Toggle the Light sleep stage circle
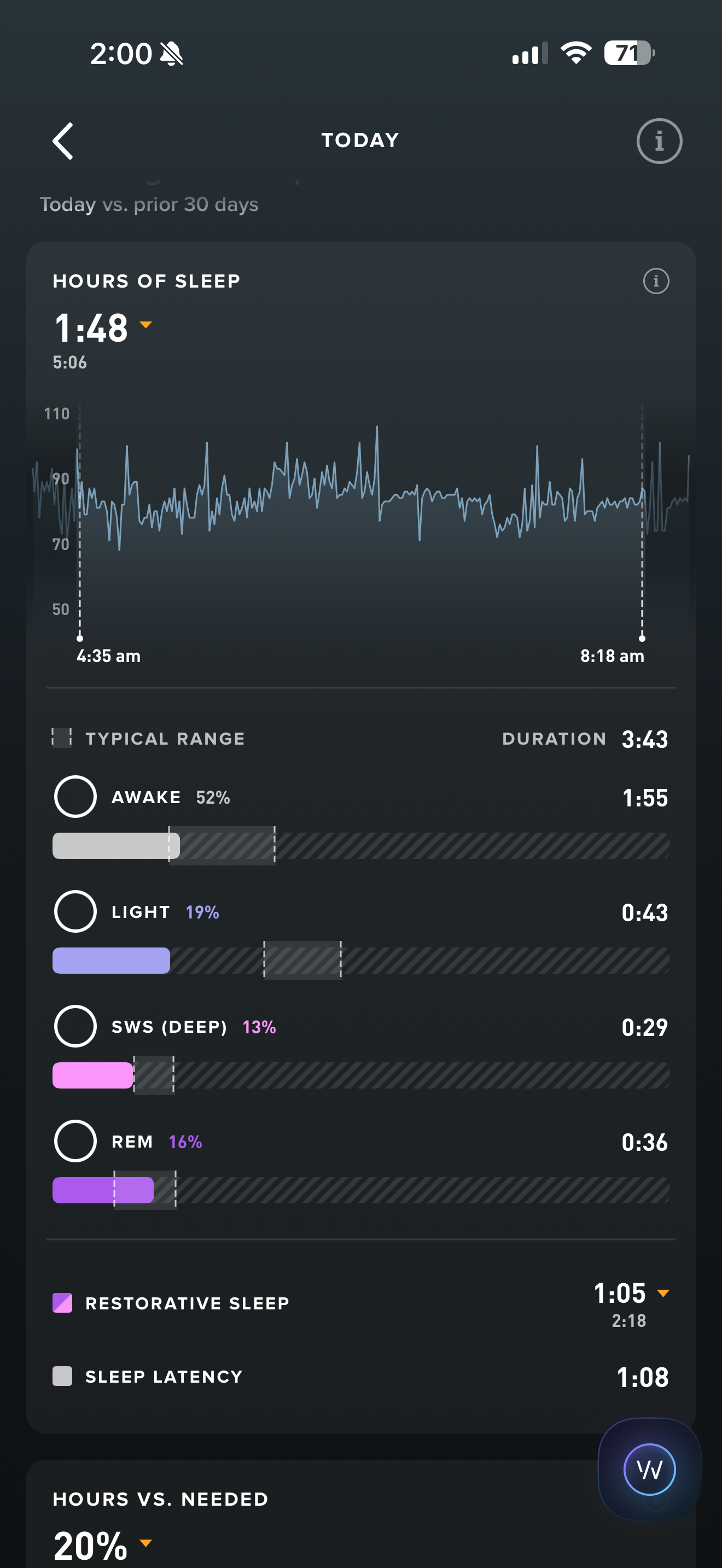 [x=75, y=912]
